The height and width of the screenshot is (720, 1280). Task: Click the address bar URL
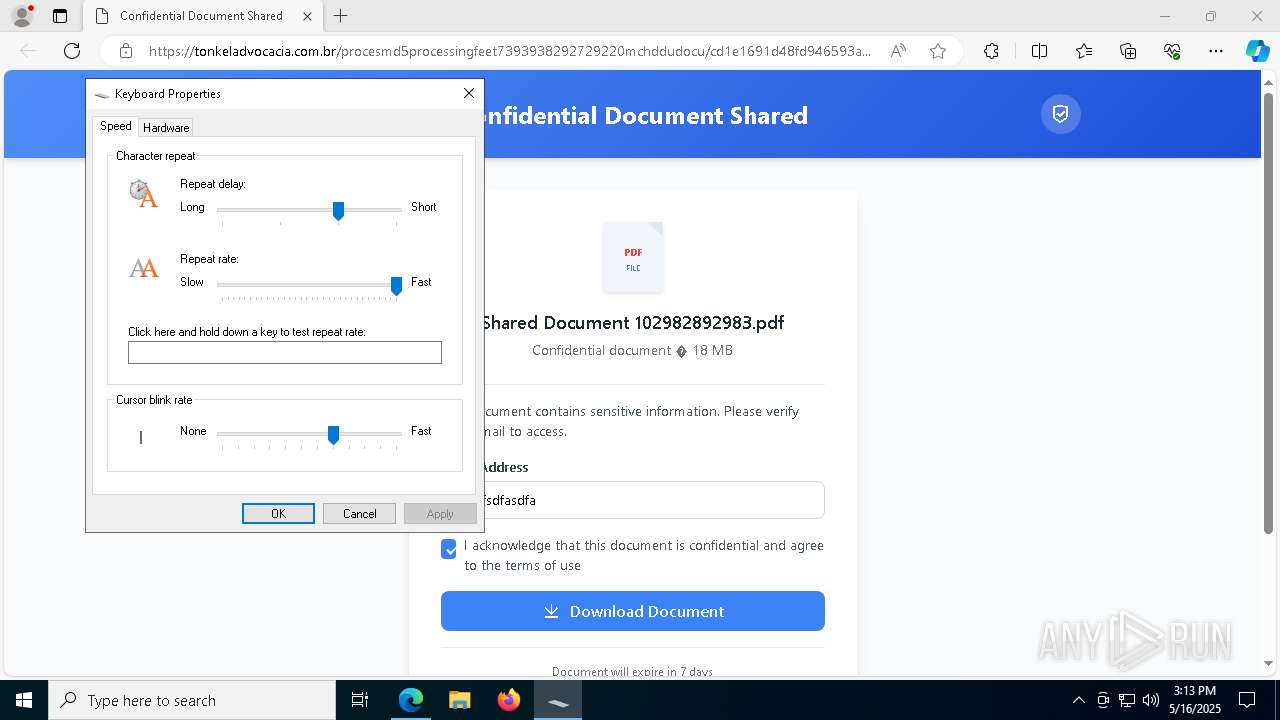click(x=509, y=51)
